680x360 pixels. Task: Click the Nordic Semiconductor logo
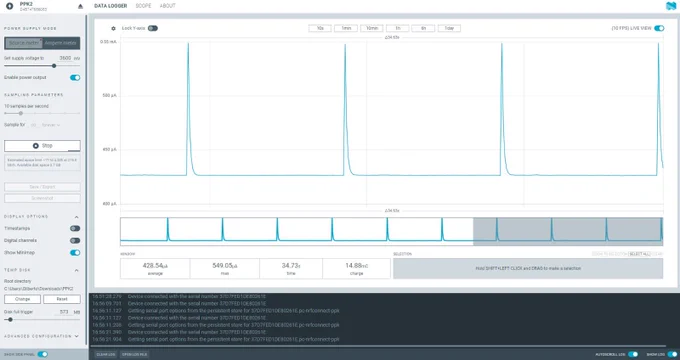click(x=671, y=6)
